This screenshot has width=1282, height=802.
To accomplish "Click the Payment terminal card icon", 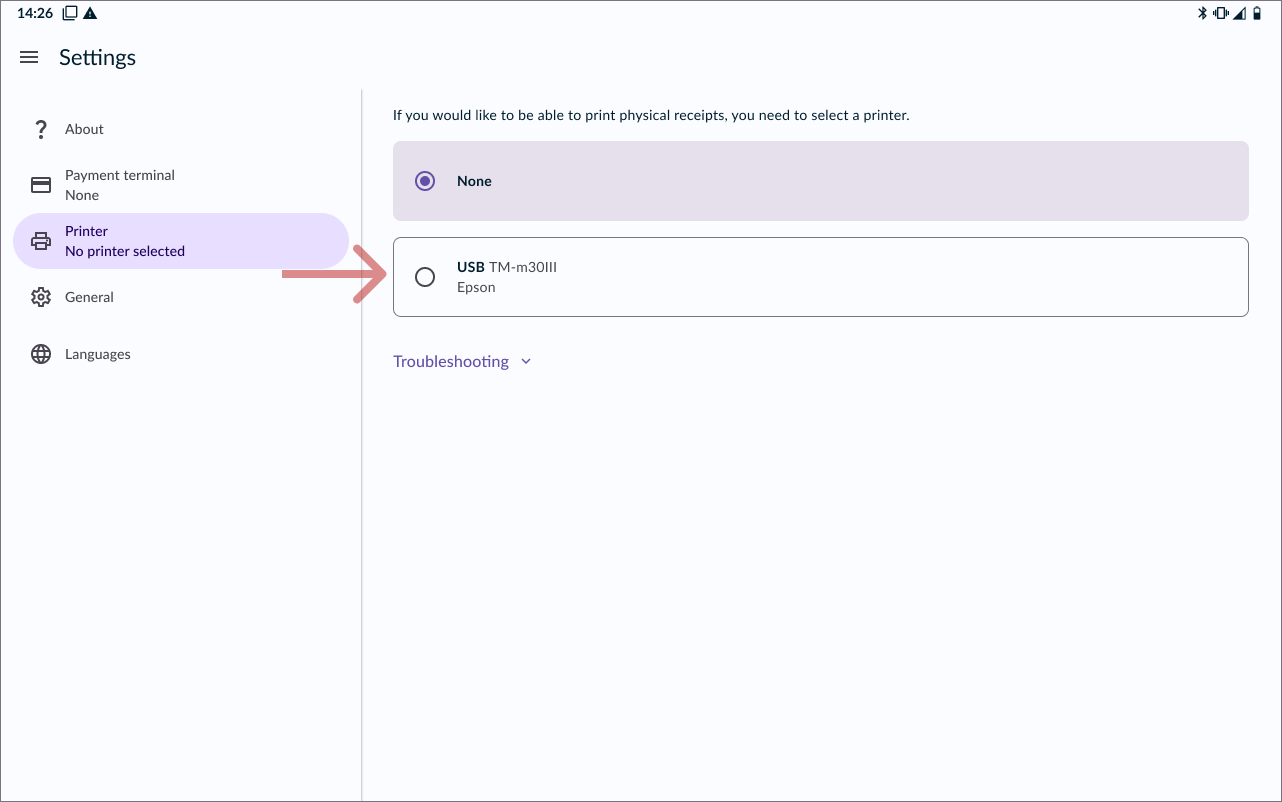I will [41, 185].
